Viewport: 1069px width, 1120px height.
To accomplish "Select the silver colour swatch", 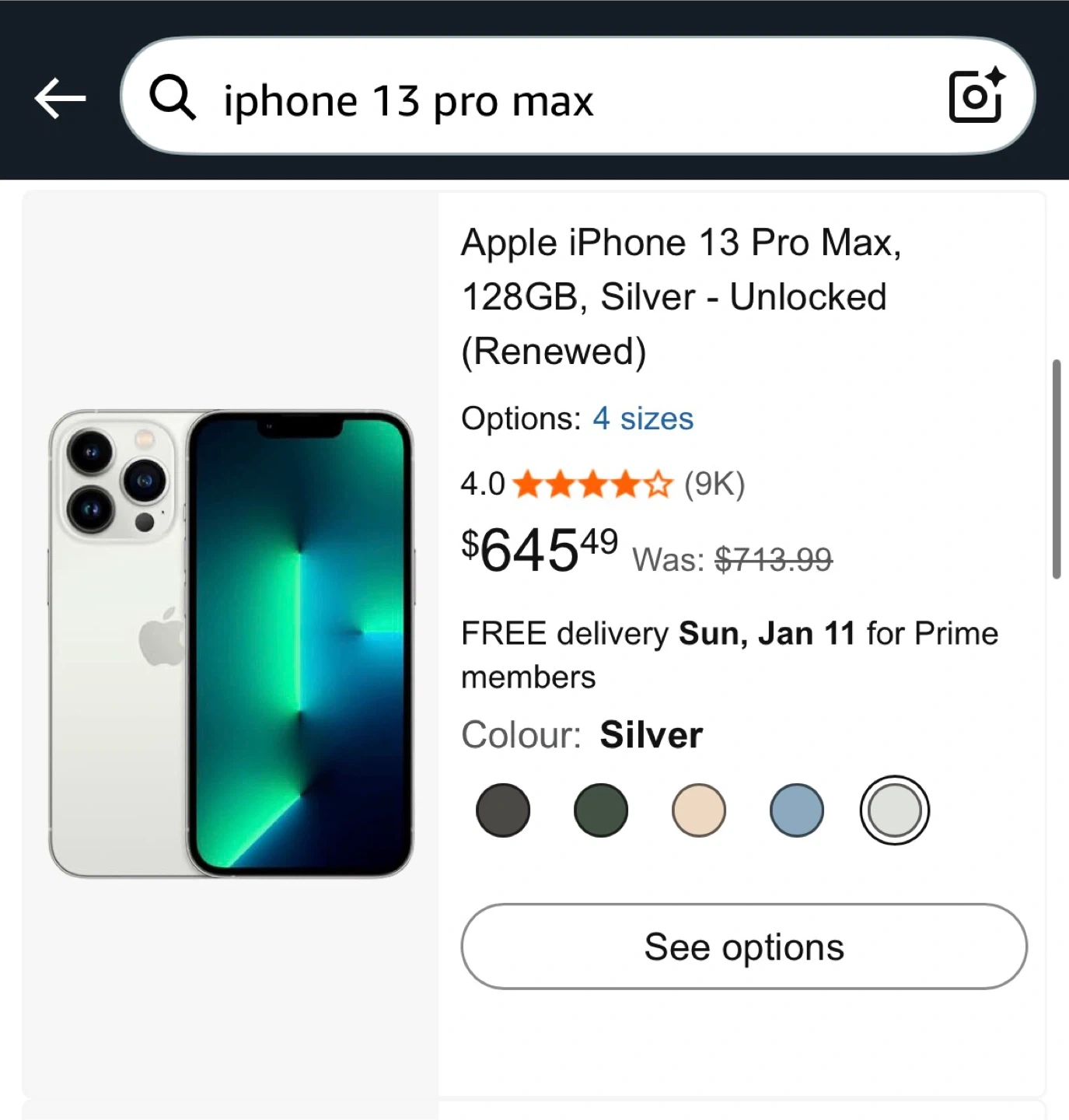I will pyautogui.click(x=895, y=810).
